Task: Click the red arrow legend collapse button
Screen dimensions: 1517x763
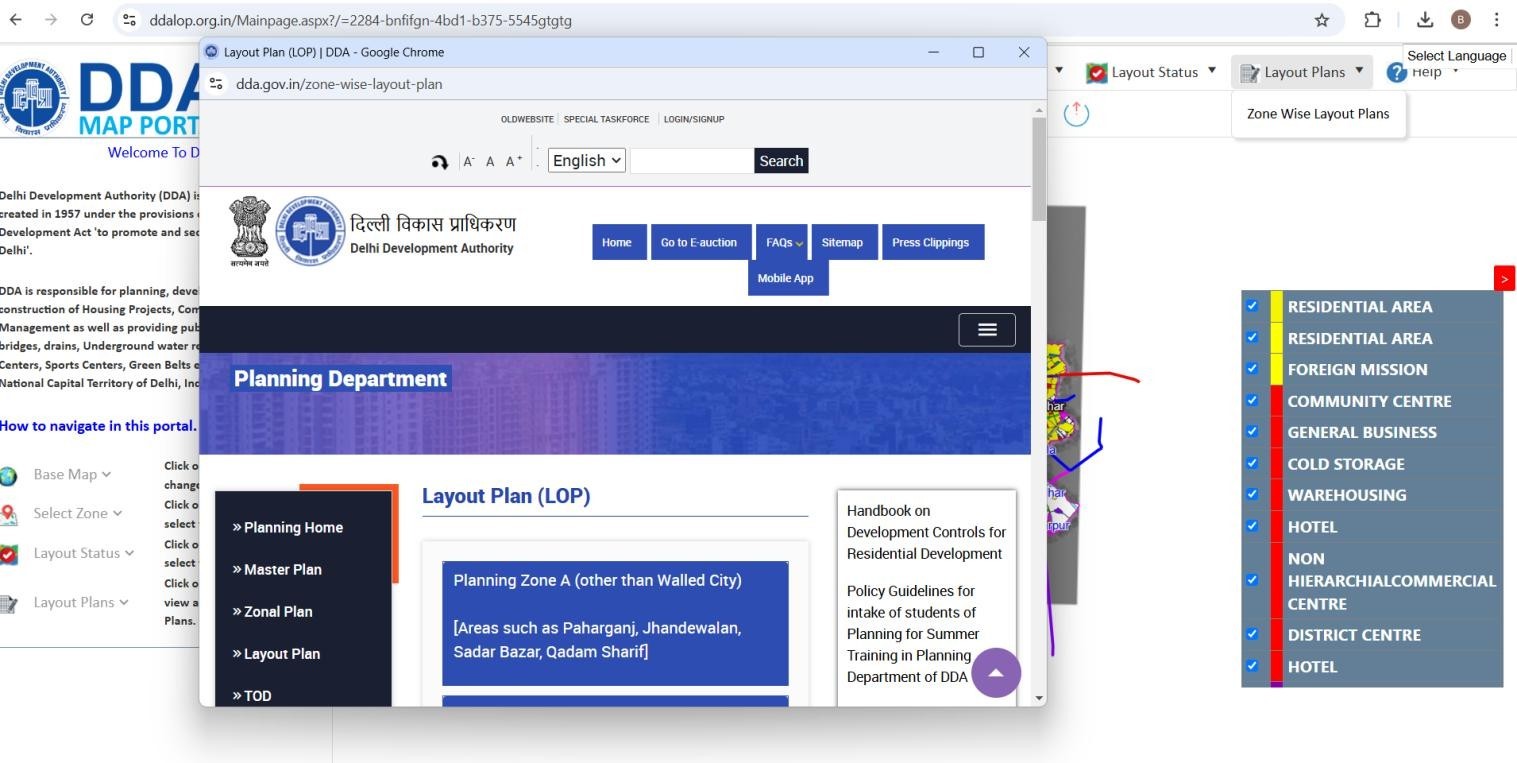Action: click(x=1504, y=278)
